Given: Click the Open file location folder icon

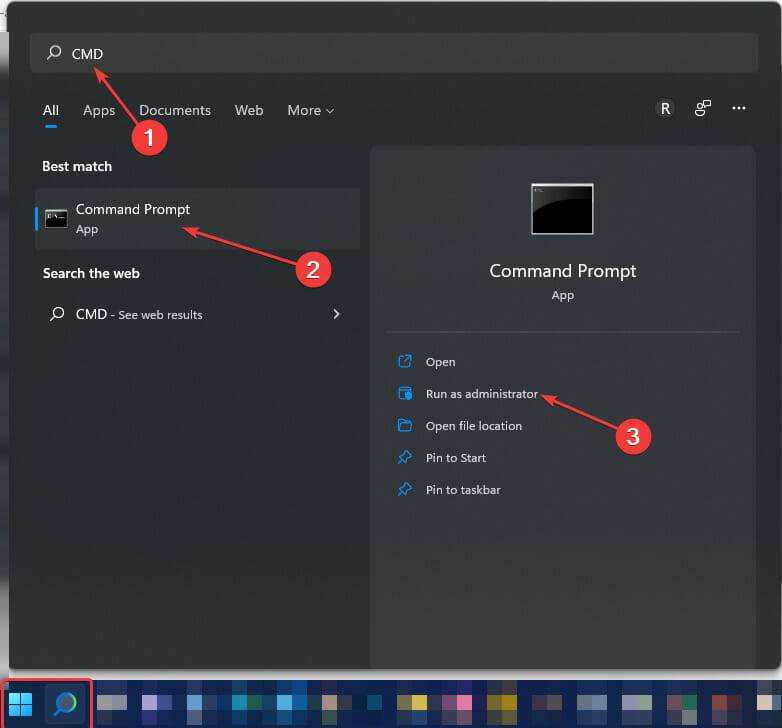Looking at the screenshot, I should pyautogui.click(x=405, y=426).
